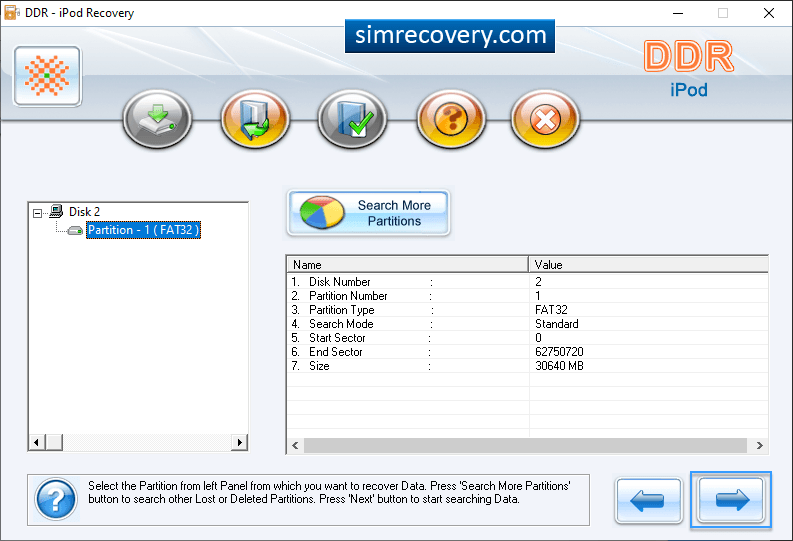Image resolution: width=793 pixels, height=541 pixels.
Task: Select the End Sector row
Action: click(x=527, y=352)
